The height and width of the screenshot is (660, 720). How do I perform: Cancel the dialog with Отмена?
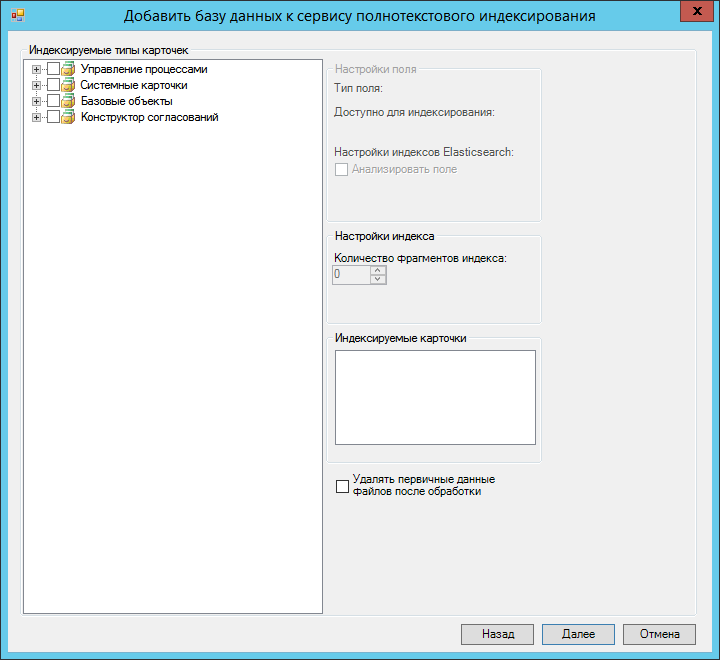pyautogui.click(x=658, y=634)
